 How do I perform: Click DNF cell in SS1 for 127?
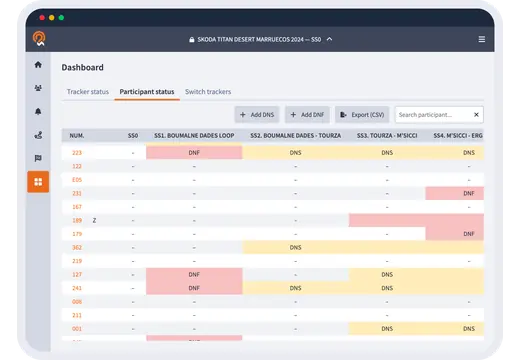point(194,275)
